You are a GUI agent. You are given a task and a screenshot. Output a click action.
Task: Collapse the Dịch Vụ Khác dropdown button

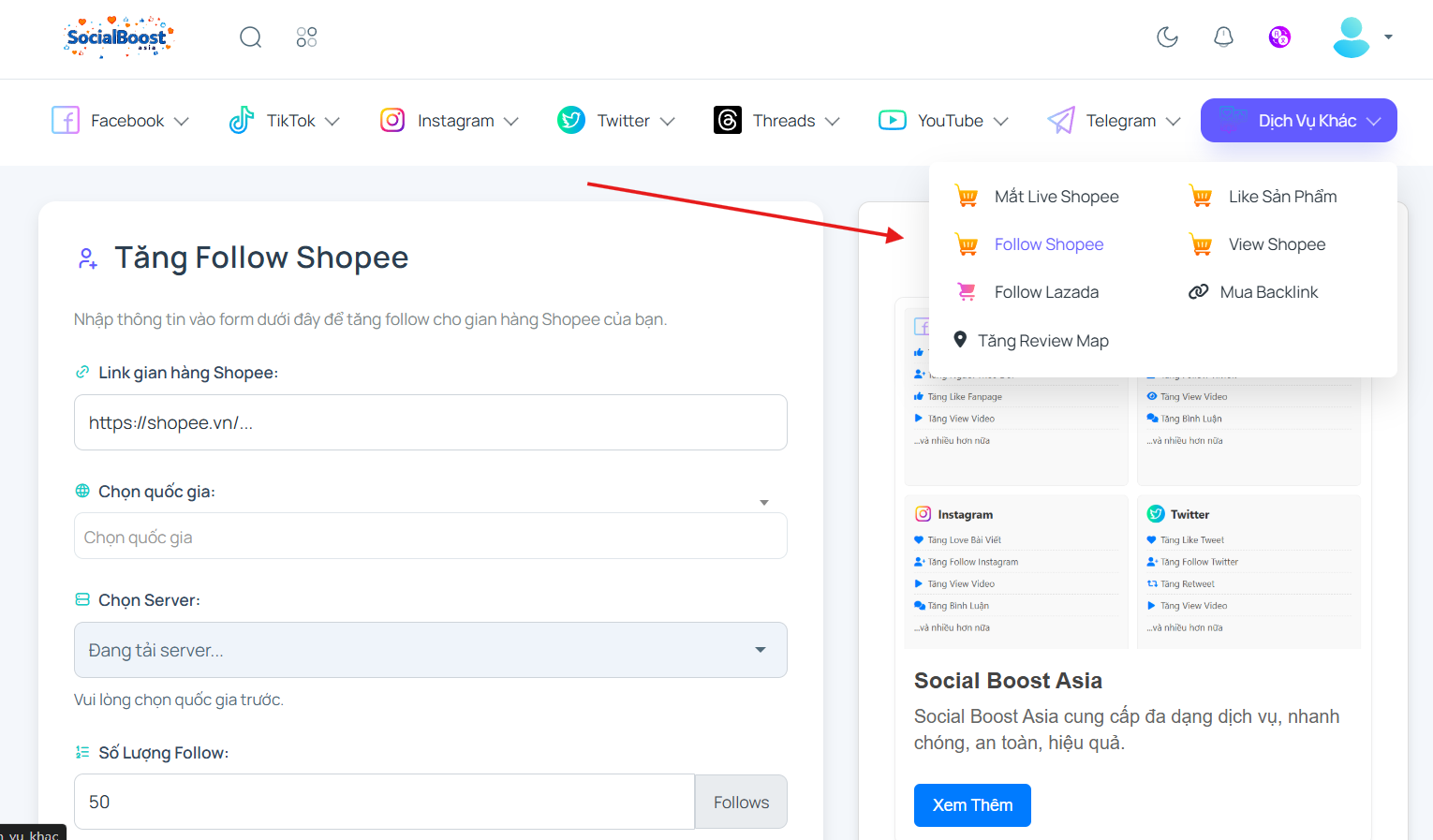(x=1299, y=120)
